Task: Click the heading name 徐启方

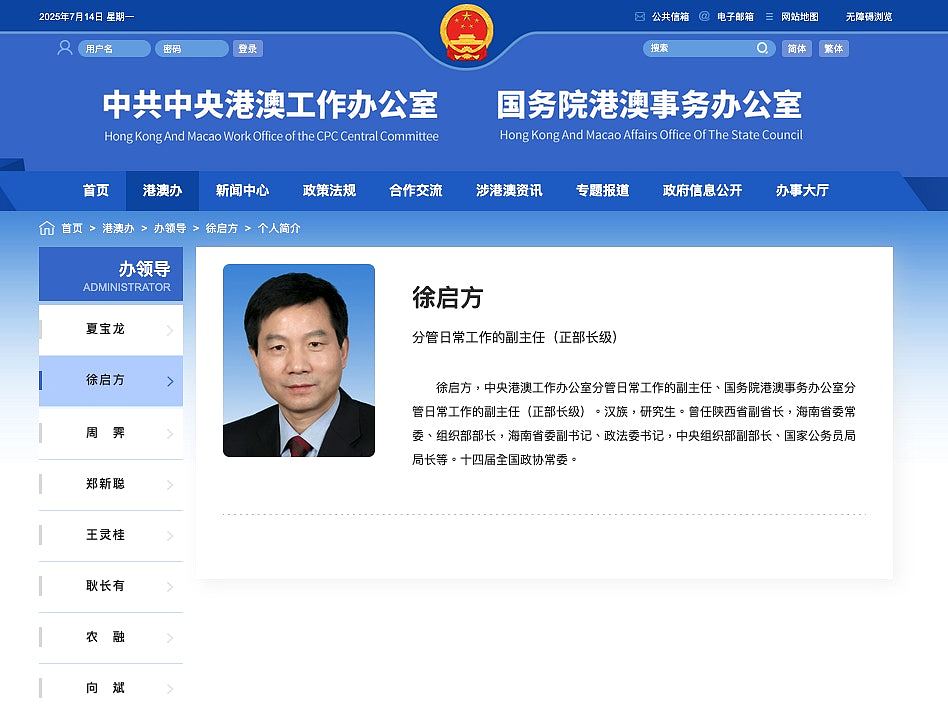Action: pyautogui.click(x=447, y=297)
